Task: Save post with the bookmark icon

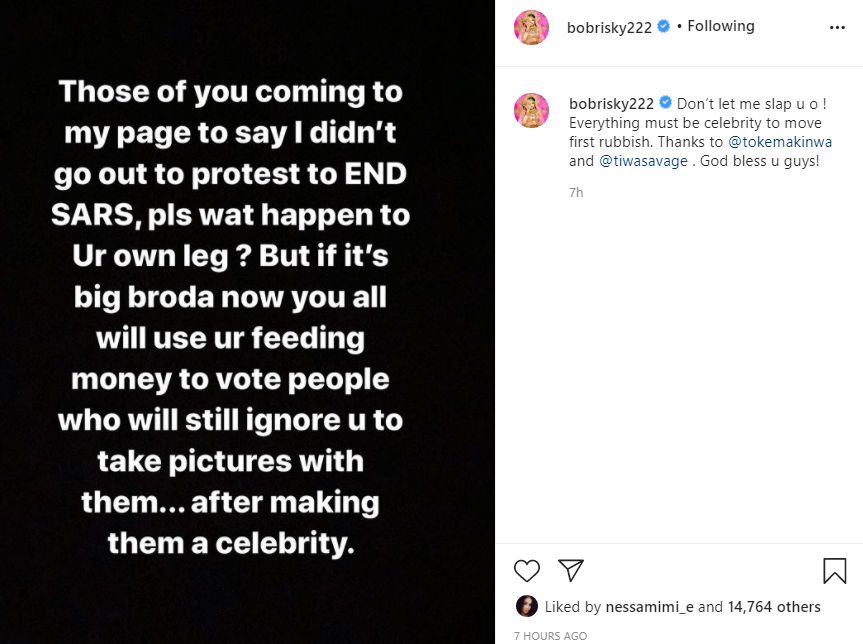Action: pos(834,570)
